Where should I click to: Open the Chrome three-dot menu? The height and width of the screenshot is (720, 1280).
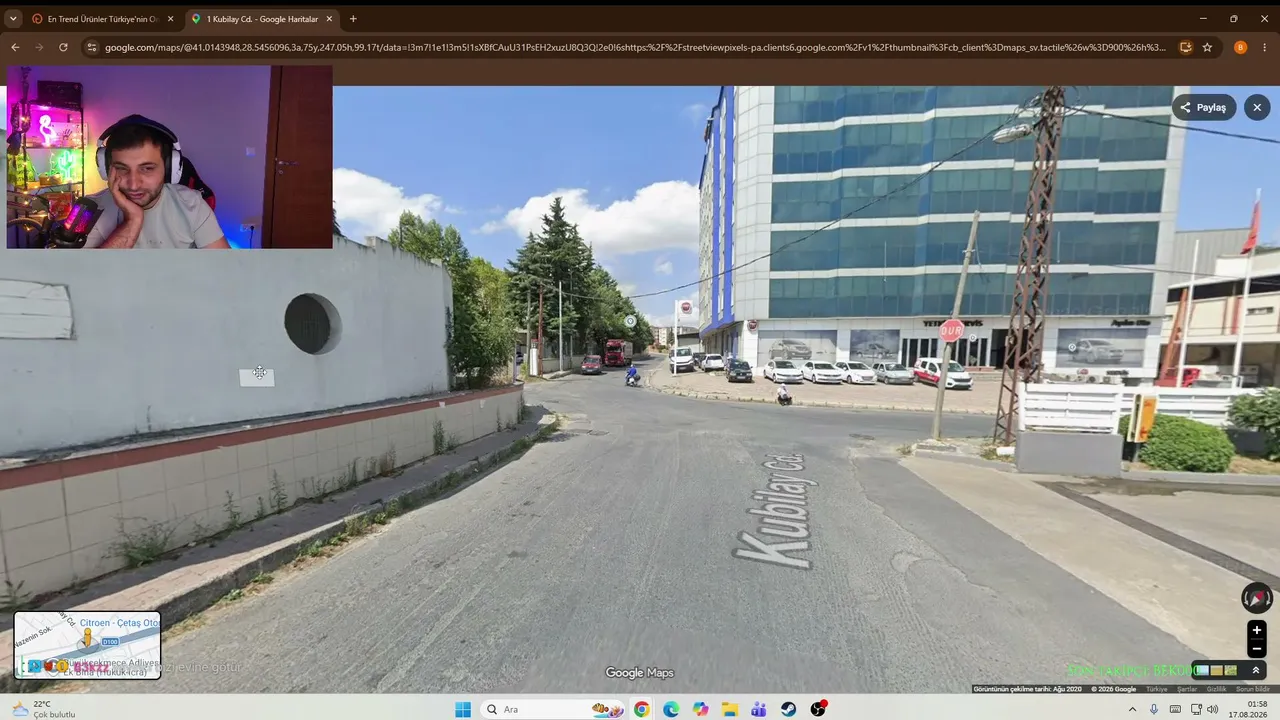[x=1265, y=47]
